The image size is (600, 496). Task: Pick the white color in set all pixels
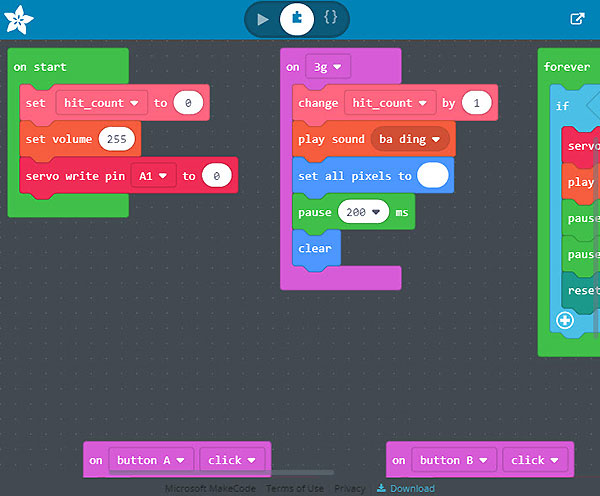pyautogui.click(x=432, y=176)
